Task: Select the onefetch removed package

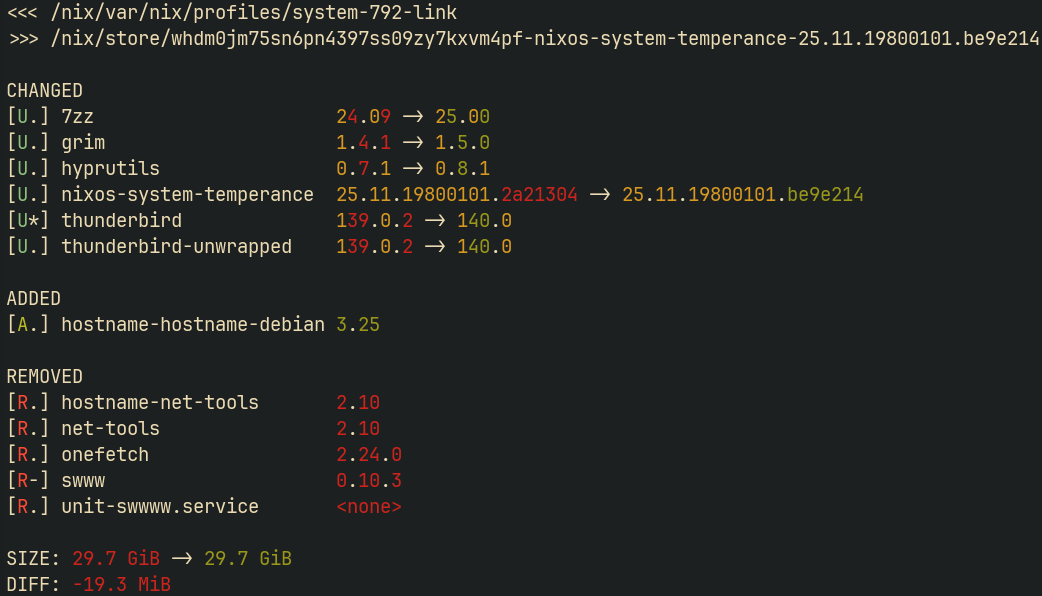Action: point(104,454)
